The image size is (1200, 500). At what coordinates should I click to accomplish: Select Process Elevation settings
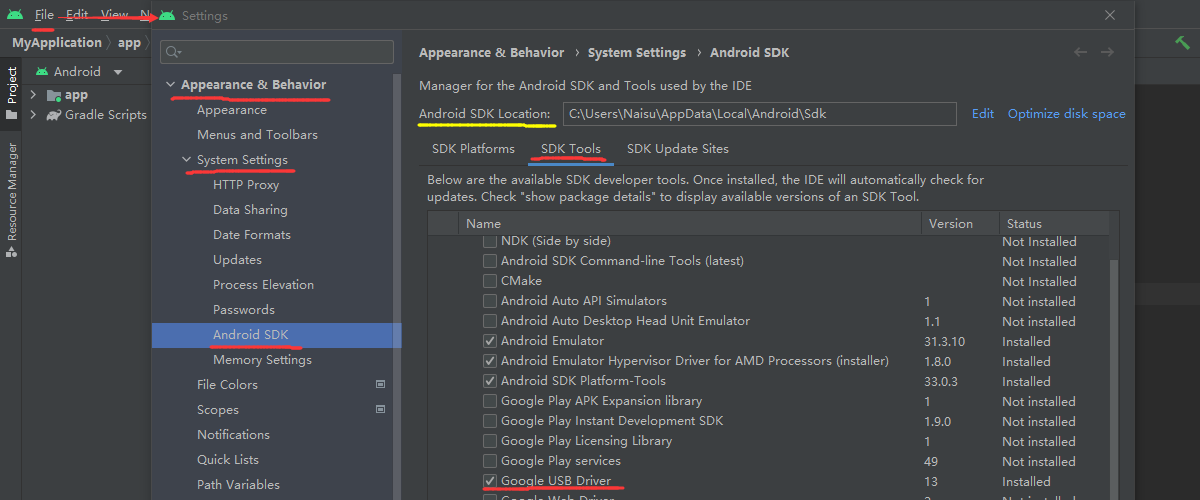click(x=263, y=285)
